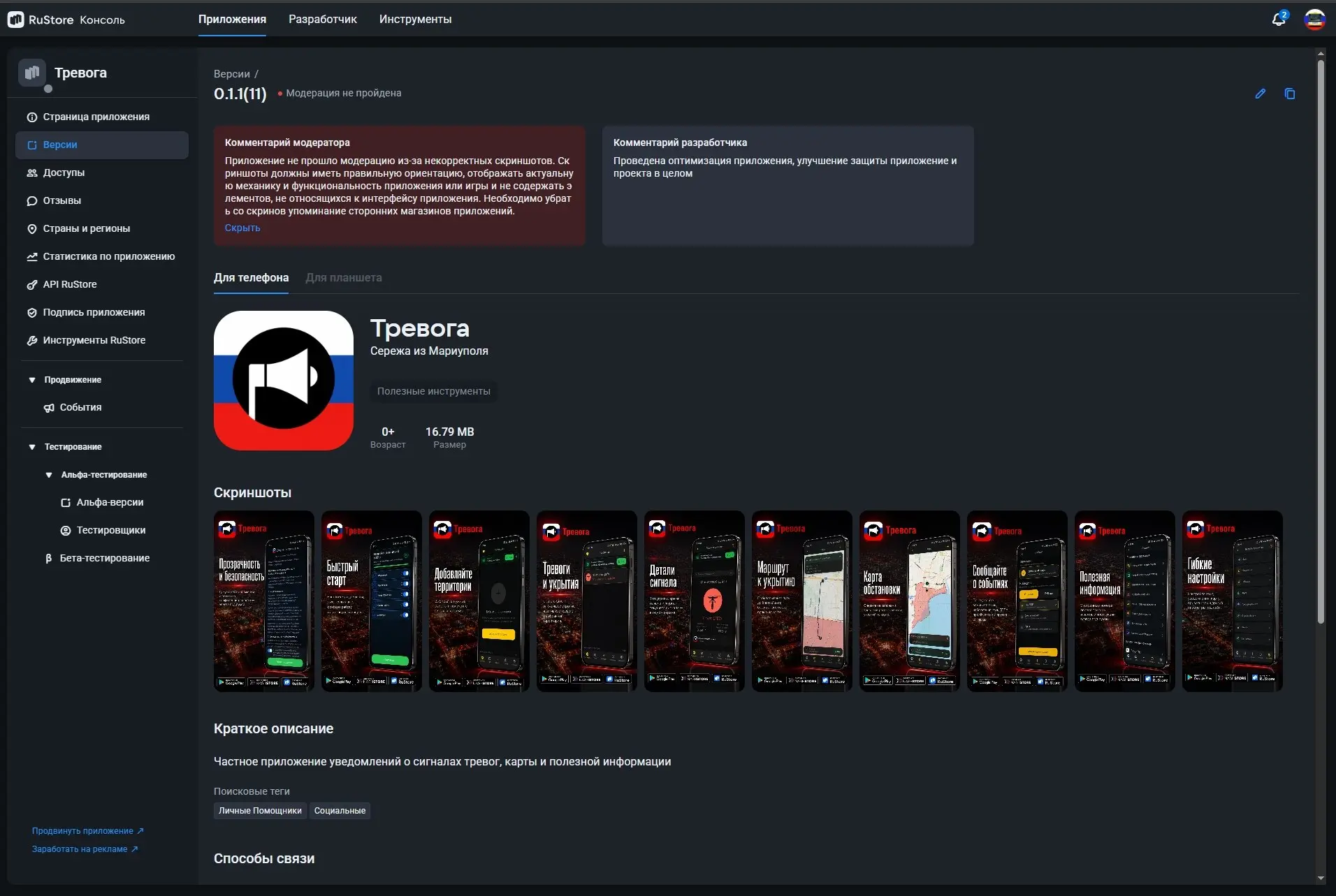Open the Инструменты top tab
Image resolution: width=1336 pixels, height=896 pixels.
point(415,20)
